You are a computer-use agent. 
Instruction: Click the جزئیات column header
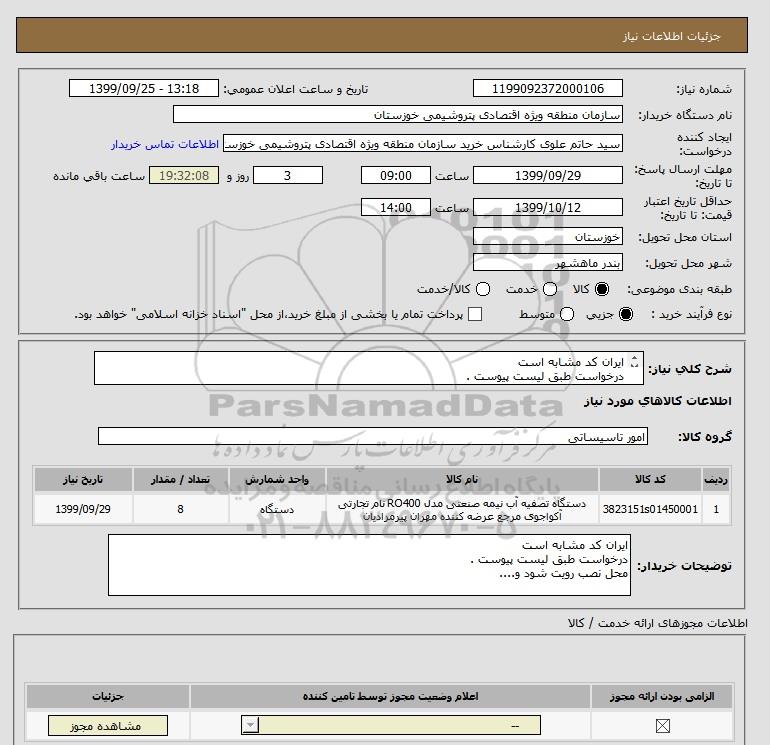(x=108, y=696)
